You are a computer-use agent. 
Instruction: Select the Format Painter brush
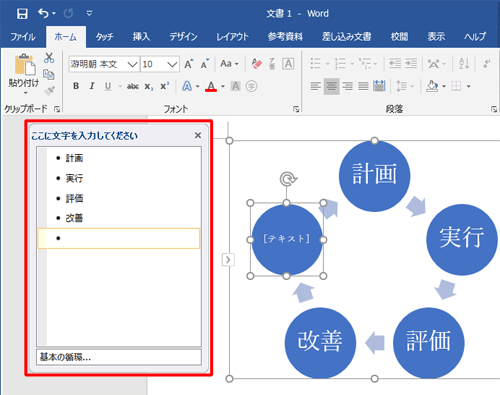coord(49,90)
